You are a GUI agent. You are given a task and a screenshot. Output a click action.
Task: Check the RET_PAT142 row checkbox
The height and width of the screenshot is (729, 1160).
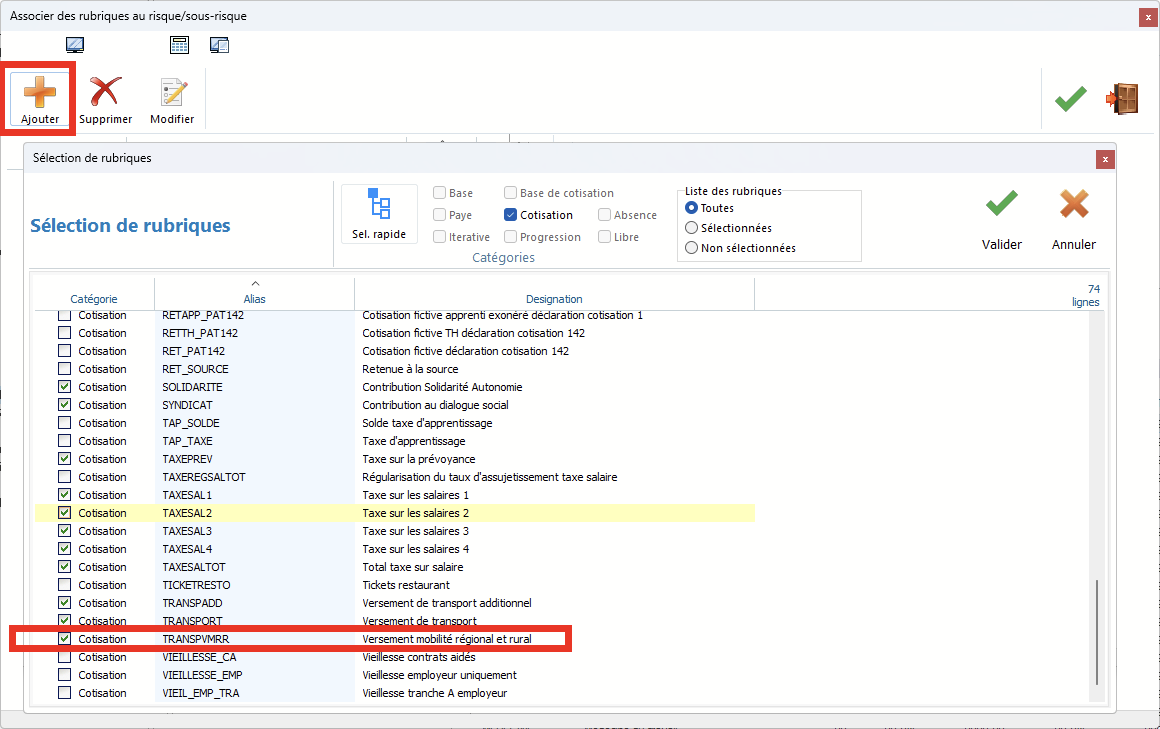tap(64, 351)
